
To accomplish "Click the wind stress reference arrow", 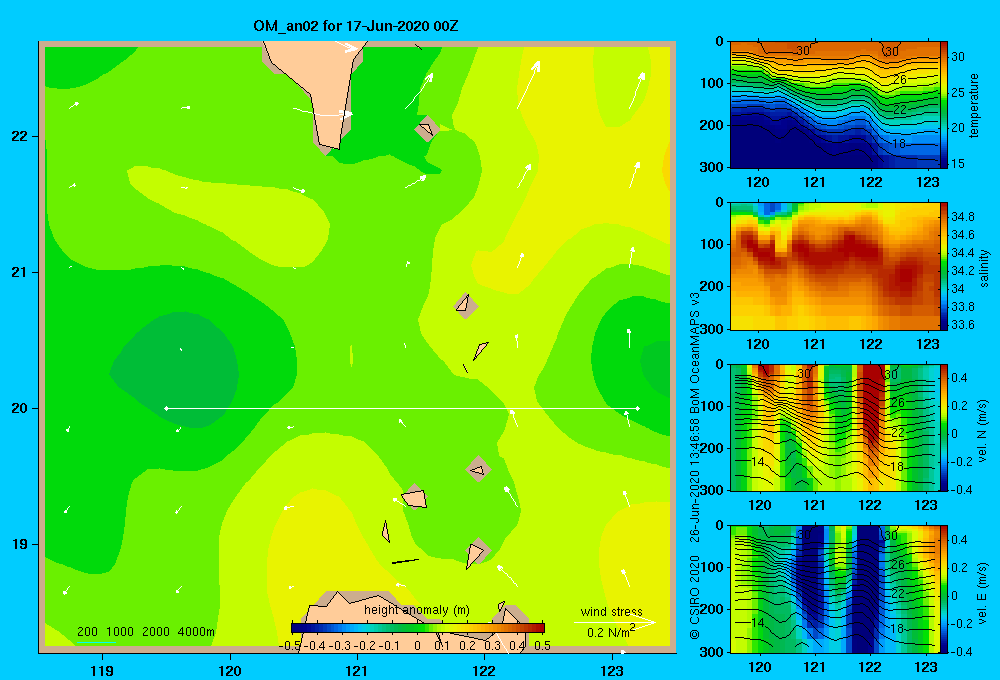I will (615, 622).
